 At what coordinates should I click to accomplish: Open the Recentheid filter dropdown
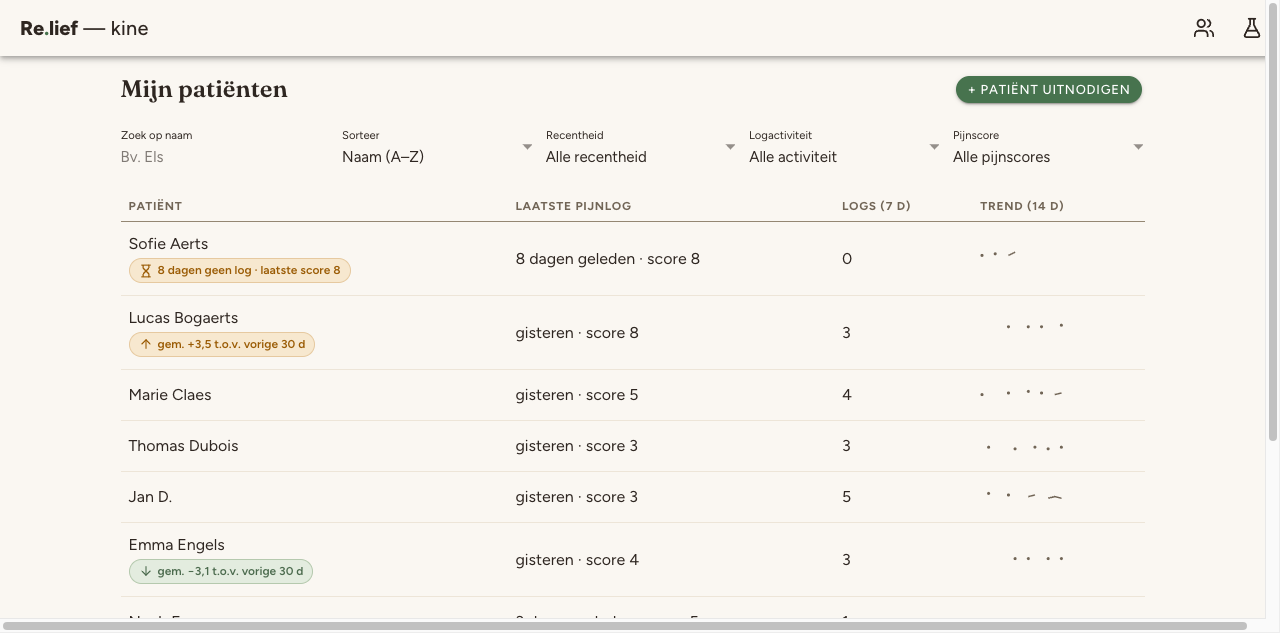(641, 157)
